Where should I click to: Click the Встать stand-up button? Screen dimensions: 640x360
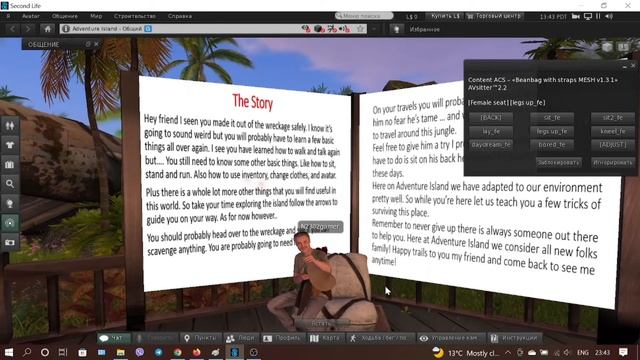[320, 324]
